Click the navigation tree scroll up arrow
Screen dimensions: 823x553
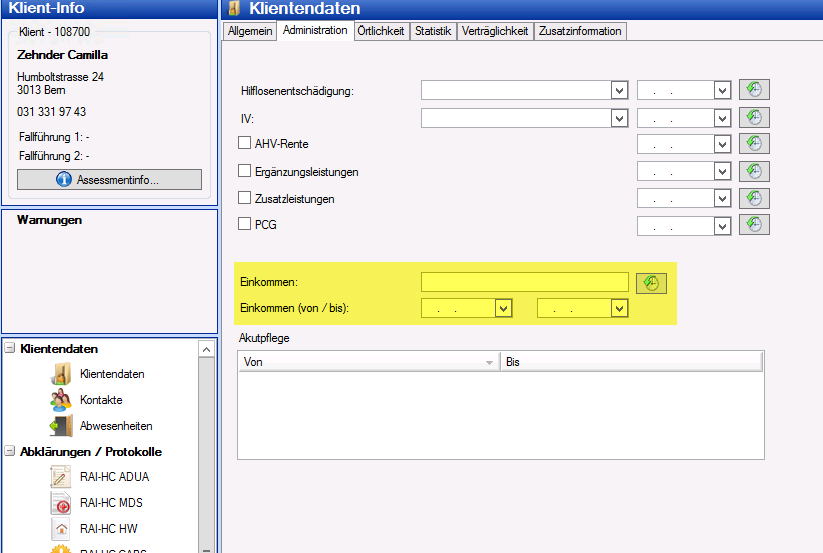pyautogui.click(x=206, y=349)
